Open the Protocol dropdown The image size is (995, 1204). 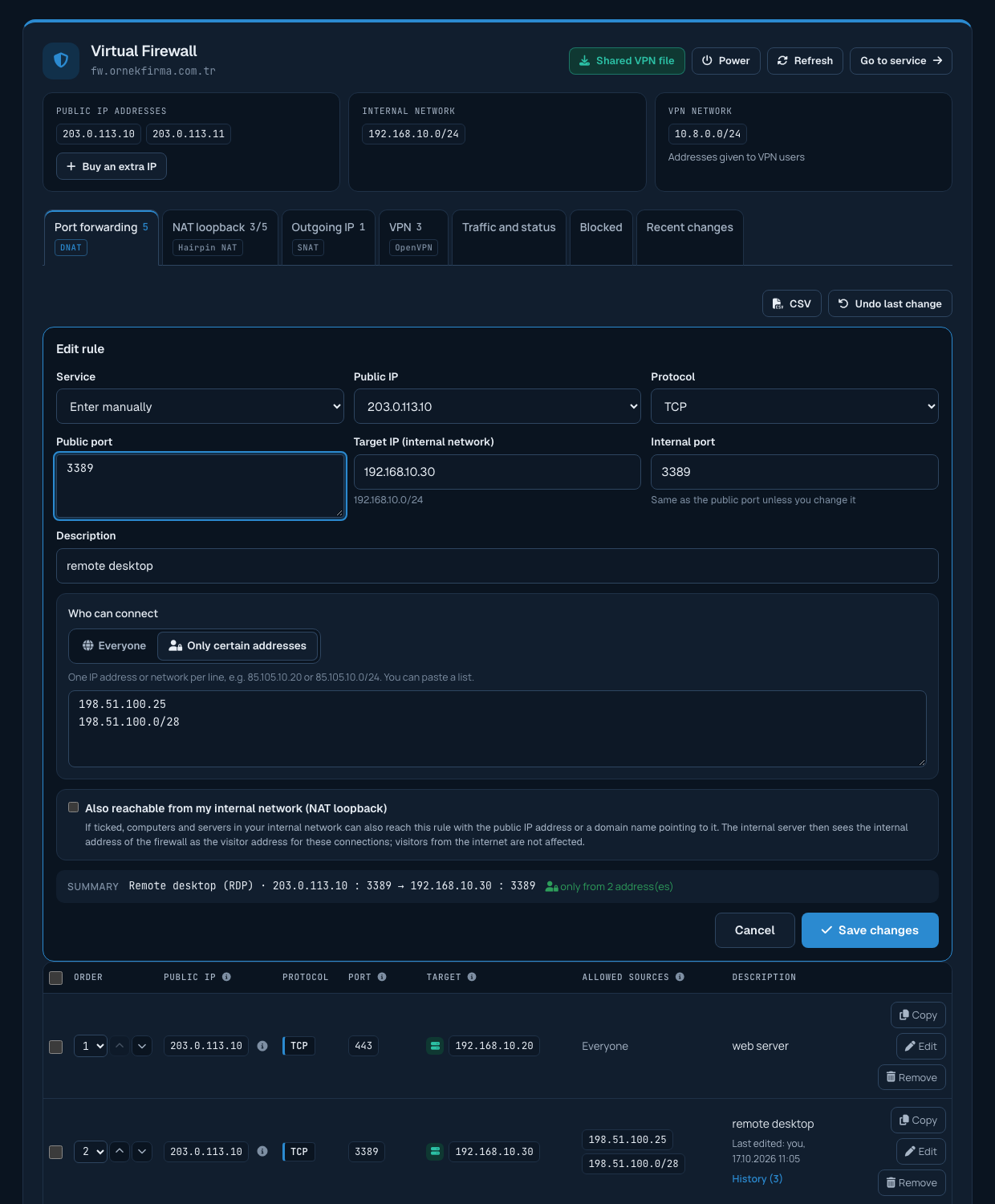(794, 406)
